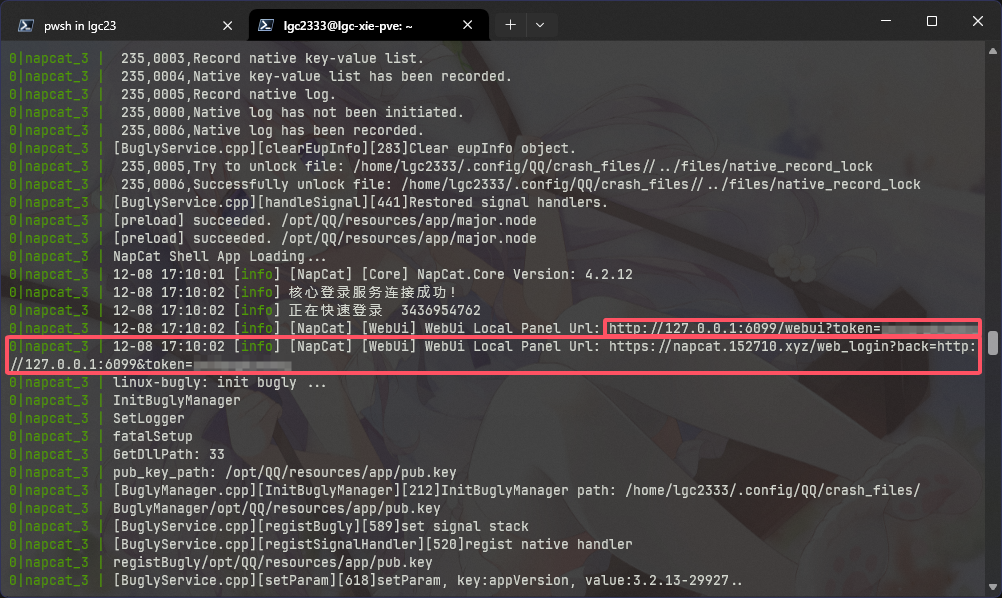Viewport: 1002px width, 598px height.
Task: Click the QQ number 3436954762
Action: click(440, 310)
